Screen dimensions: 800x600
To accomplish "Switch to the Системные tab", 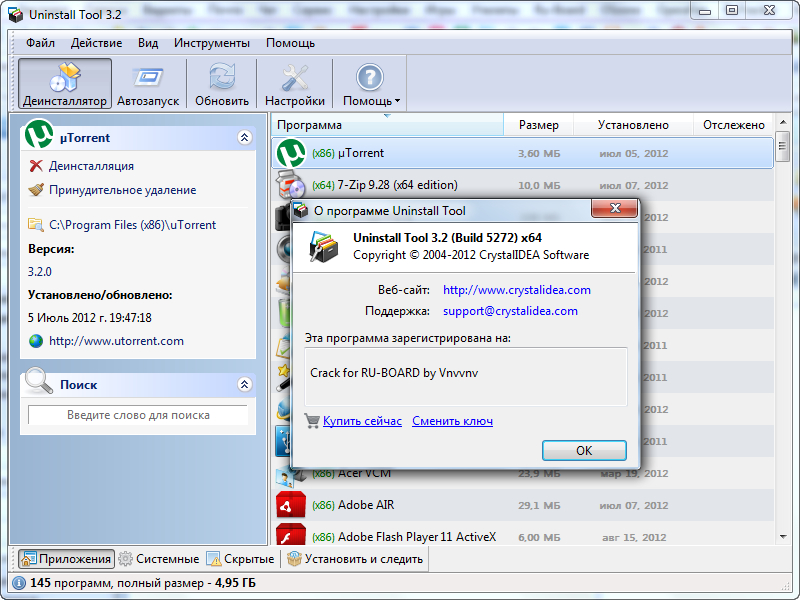I will 158,559.
